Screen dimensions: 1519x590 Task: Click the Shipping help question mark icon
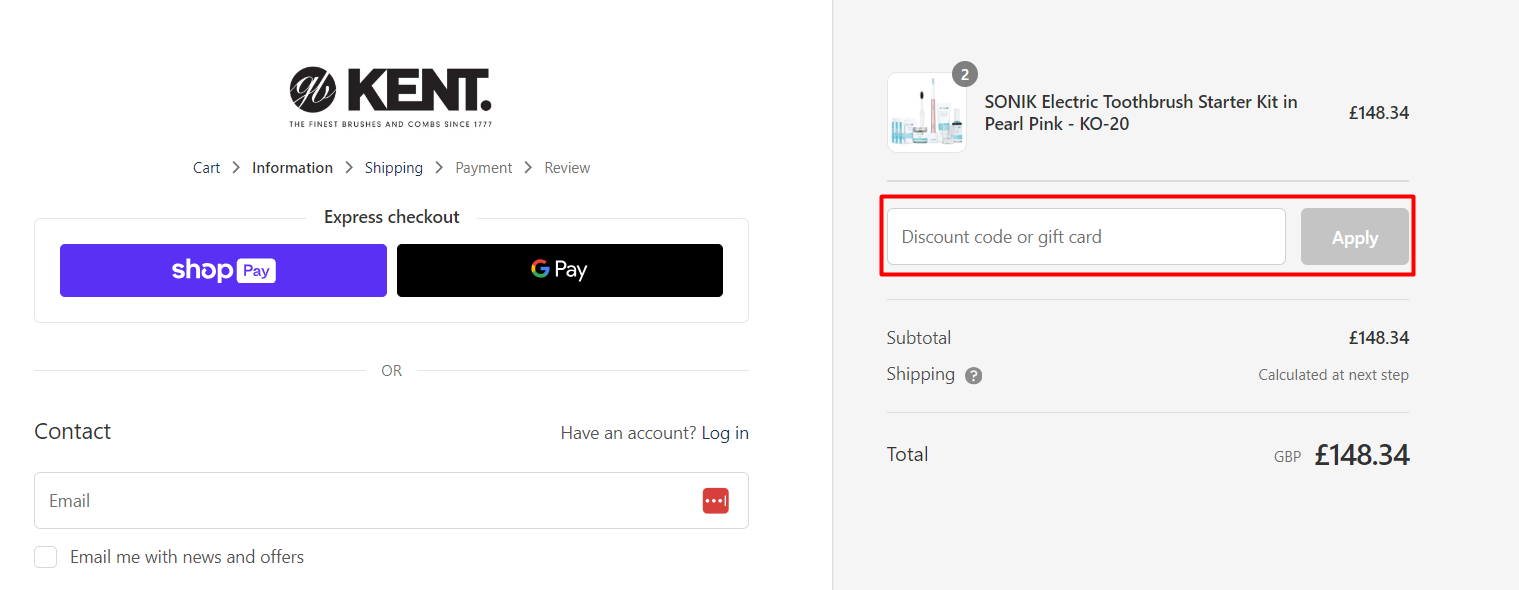(974, 376)
